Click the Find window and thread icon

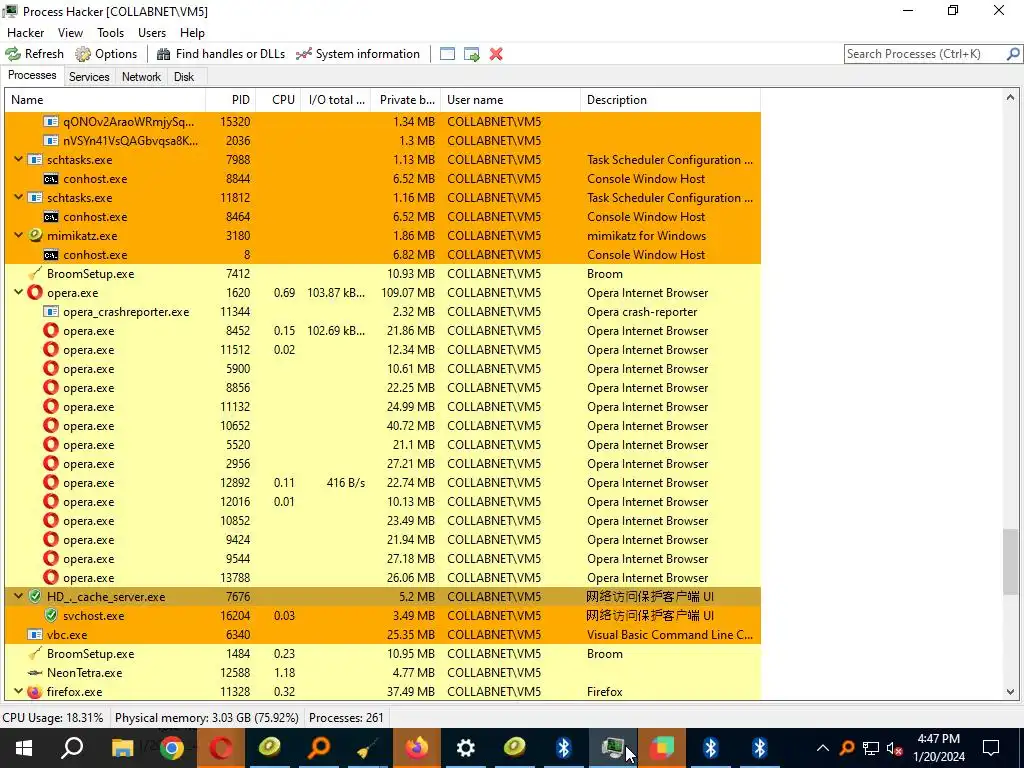click(472, 54)
